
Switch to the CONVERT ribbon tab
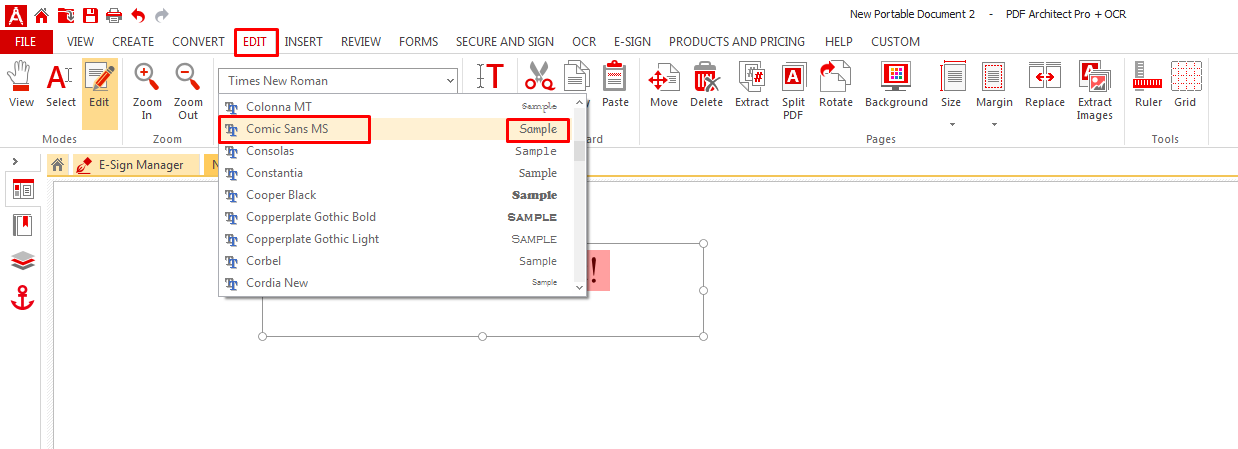(198, 42)
